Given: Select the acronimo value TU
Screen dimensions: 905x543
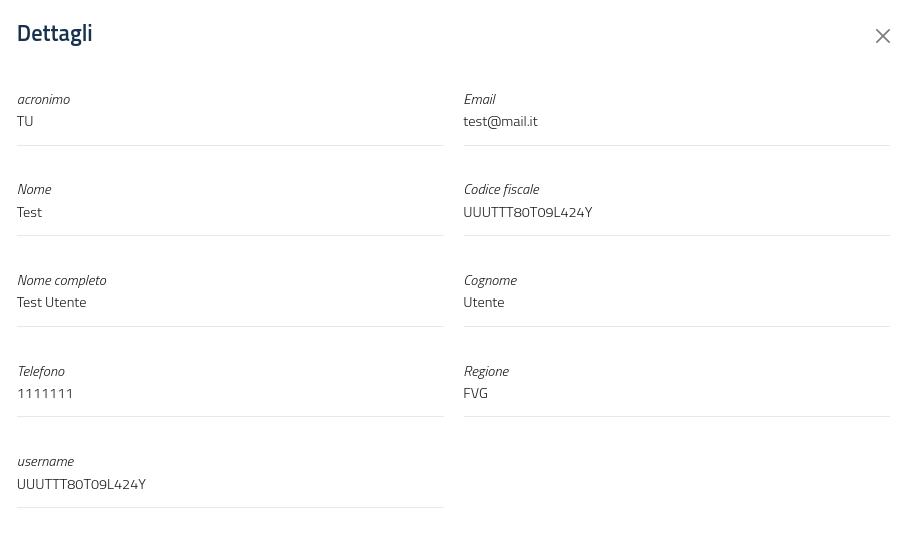Looking at the screenshot, I should click(25, 121).
